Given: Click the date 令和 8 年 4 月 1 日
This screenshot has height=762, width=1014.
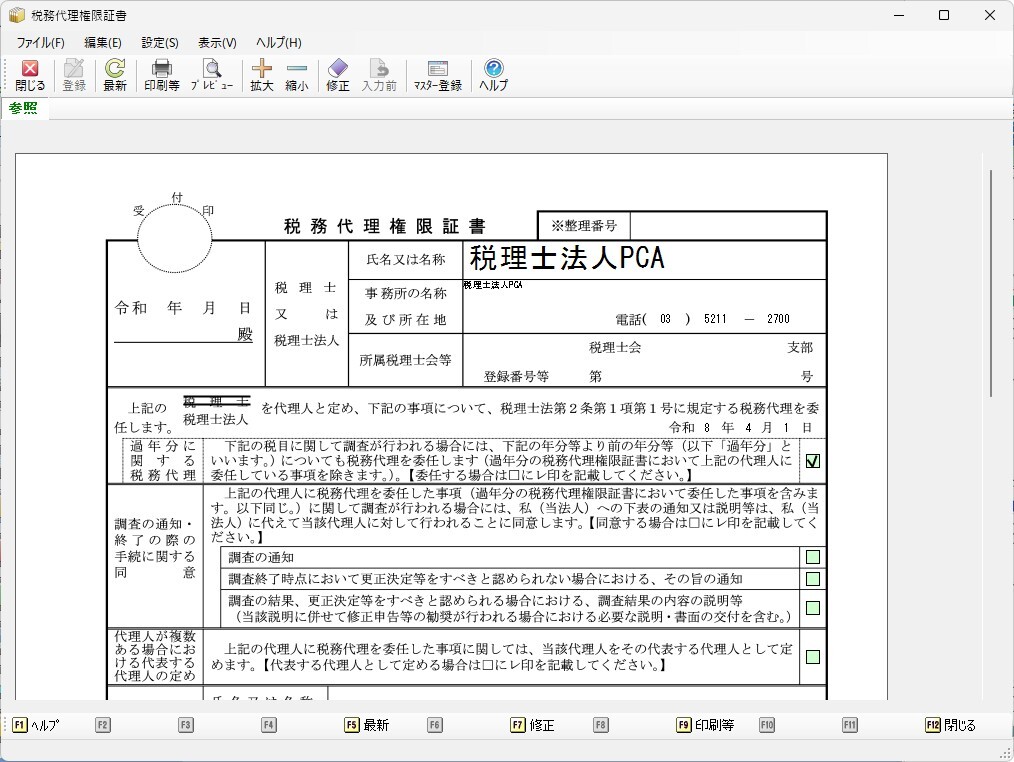Looking at the screenshot, I should click(740, 428).
